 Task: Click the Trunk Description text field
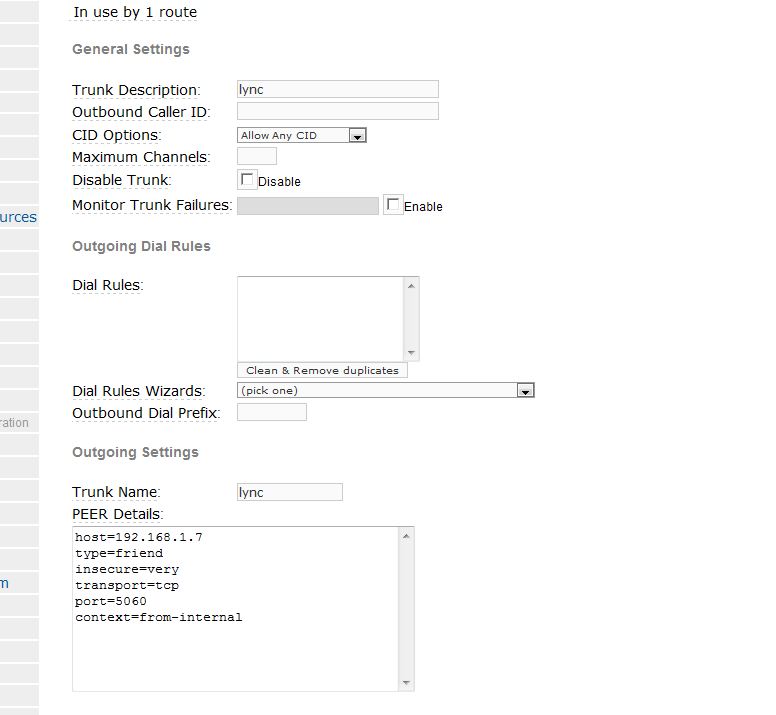tap(337, 89)
